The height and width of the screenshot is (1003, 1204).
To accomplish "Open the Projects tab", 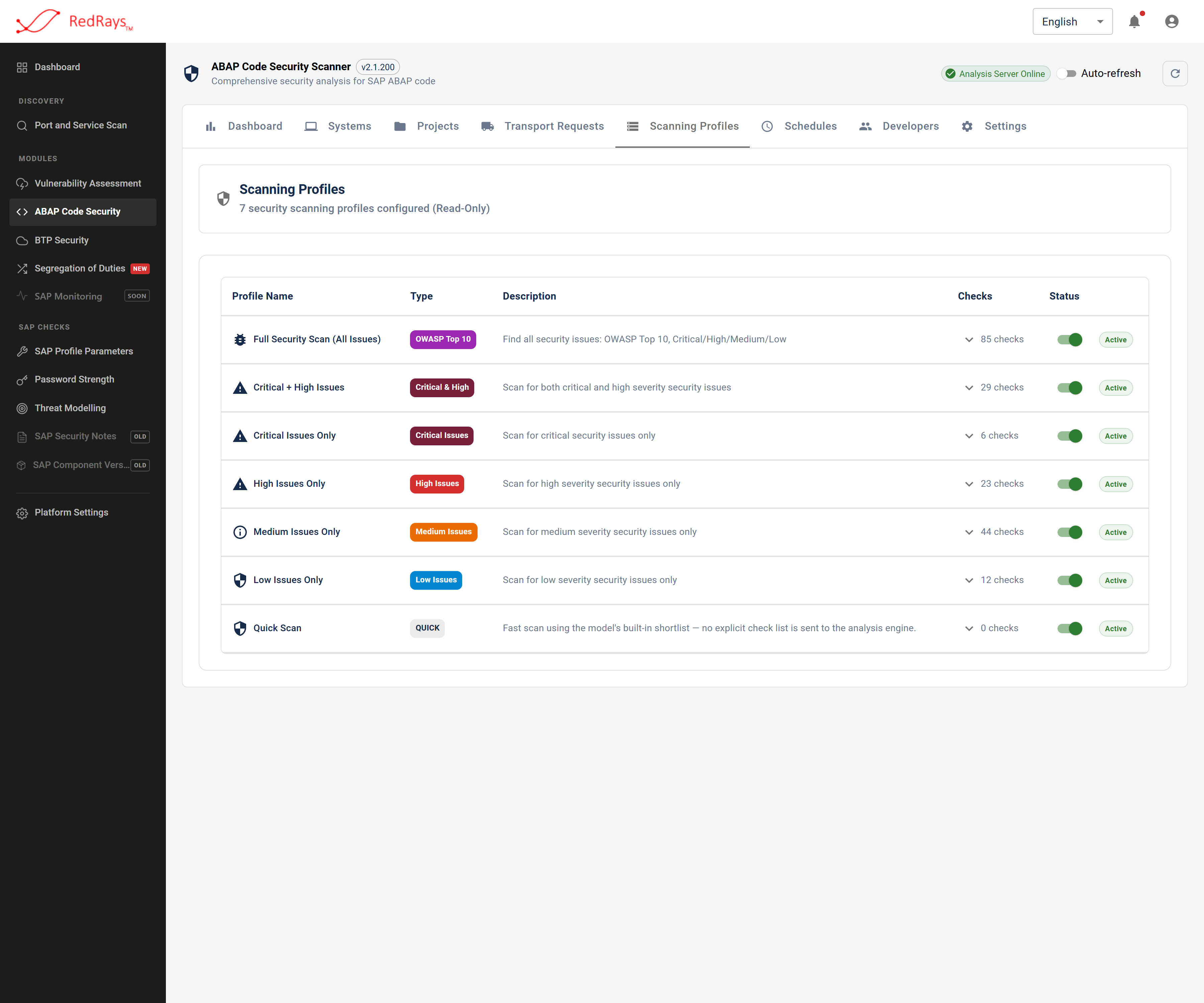I will click(426, 126).
